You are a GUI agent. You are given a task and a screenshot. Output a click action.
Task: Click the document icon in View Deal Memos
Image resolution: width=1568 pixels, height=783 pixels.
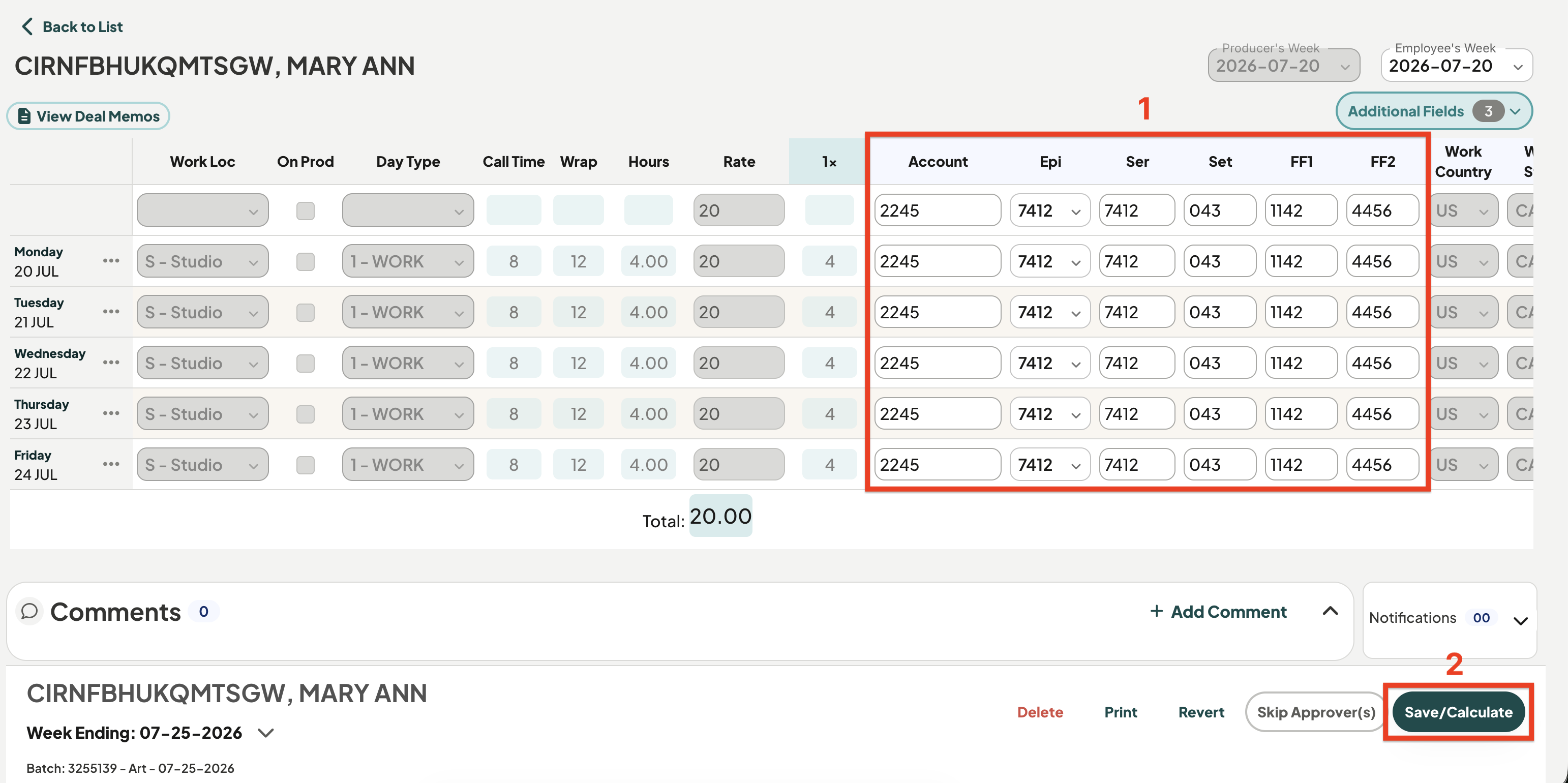tap(24, 116)
